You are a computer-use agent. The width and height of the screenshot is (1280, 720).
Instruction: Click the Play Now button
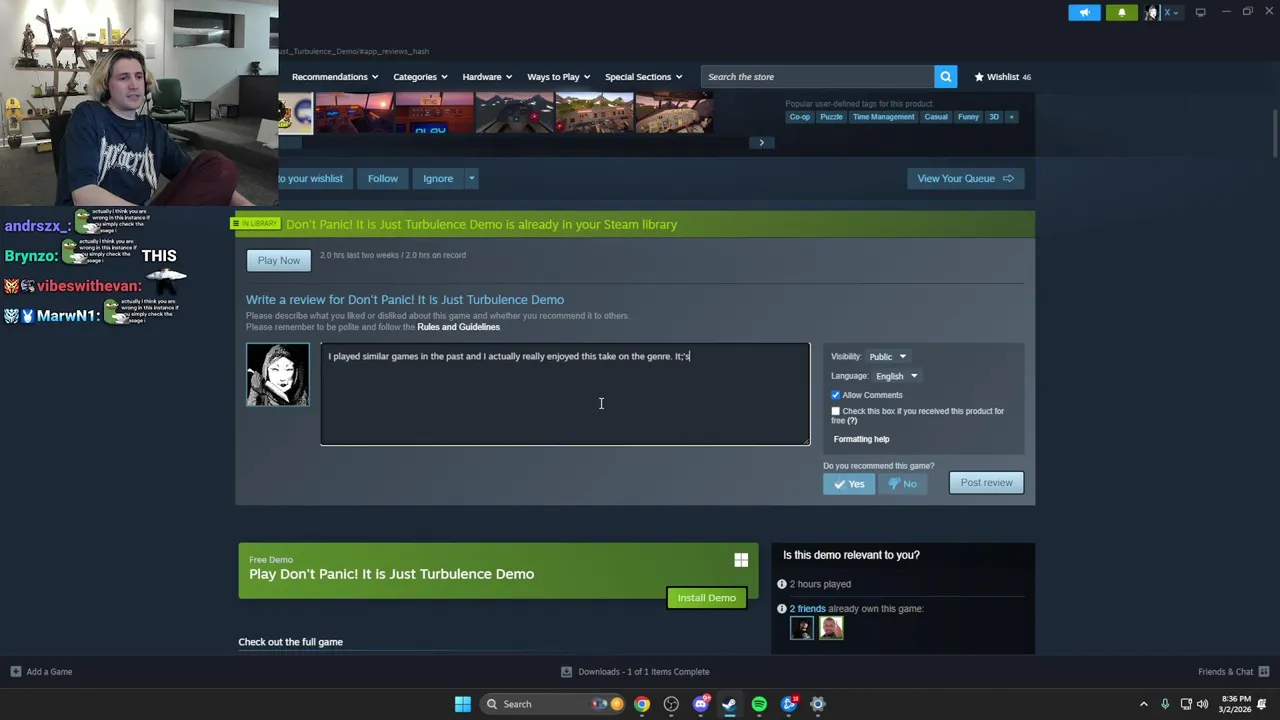279,261
